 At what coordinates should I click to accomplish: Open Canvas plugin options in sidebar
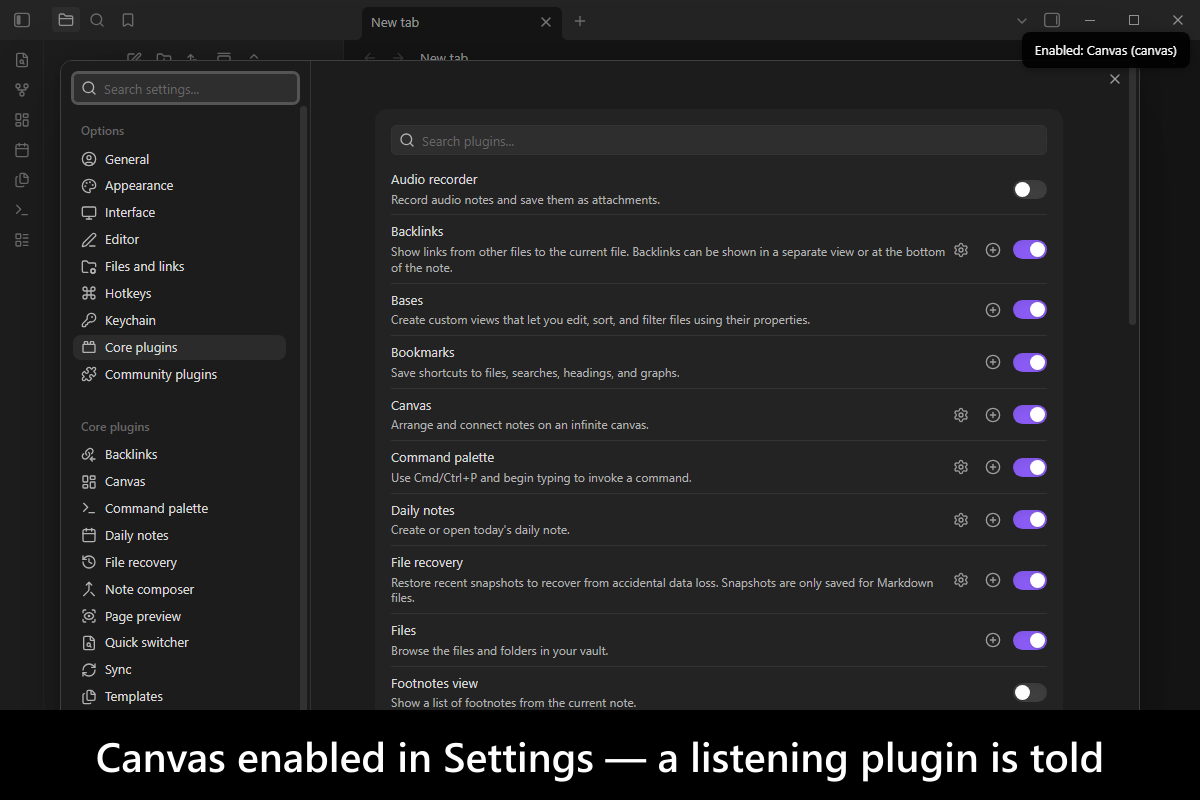[x=180, y=482]
